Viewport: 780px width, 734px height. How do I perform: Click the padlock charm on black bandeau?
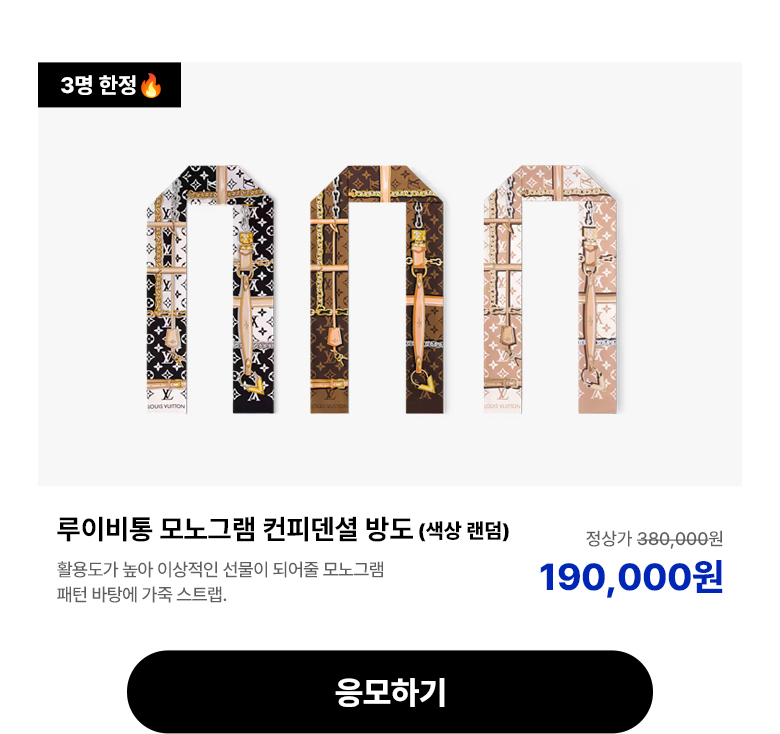click(172, 337)
